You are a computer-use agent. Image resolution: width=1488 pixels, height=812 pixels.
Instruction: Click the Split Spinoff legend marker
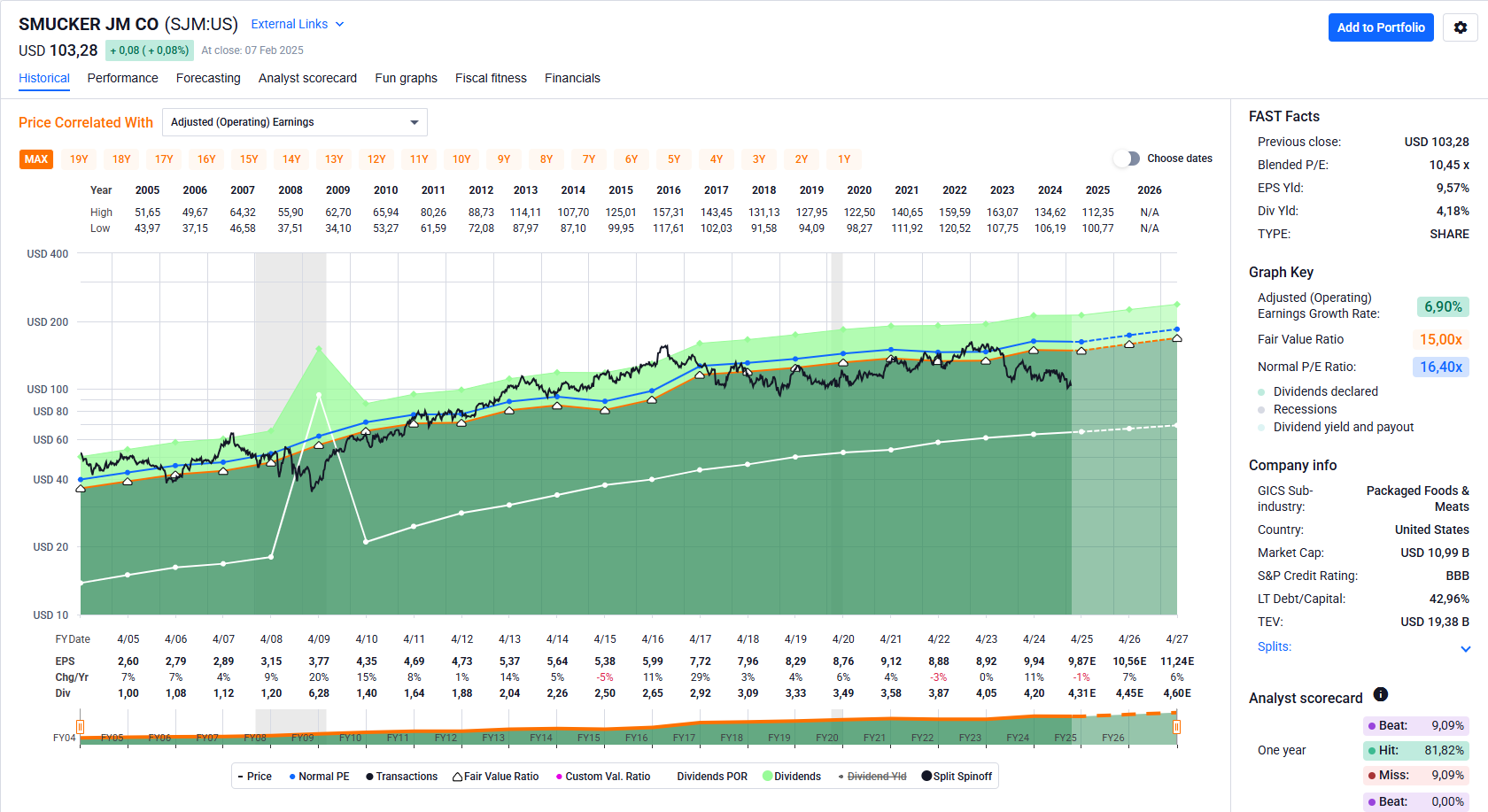pyautogui.click(x=926, y=777)
